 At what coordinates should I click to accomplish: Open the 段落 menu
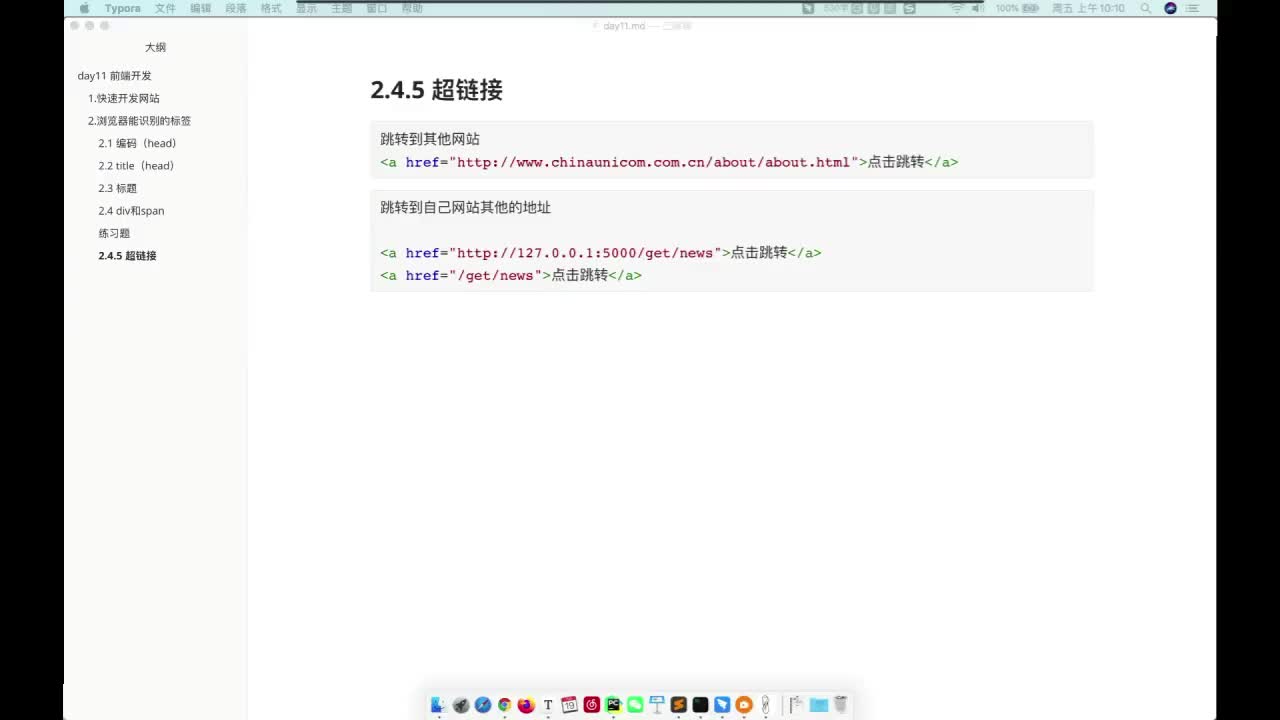click(x=236, y=8)
